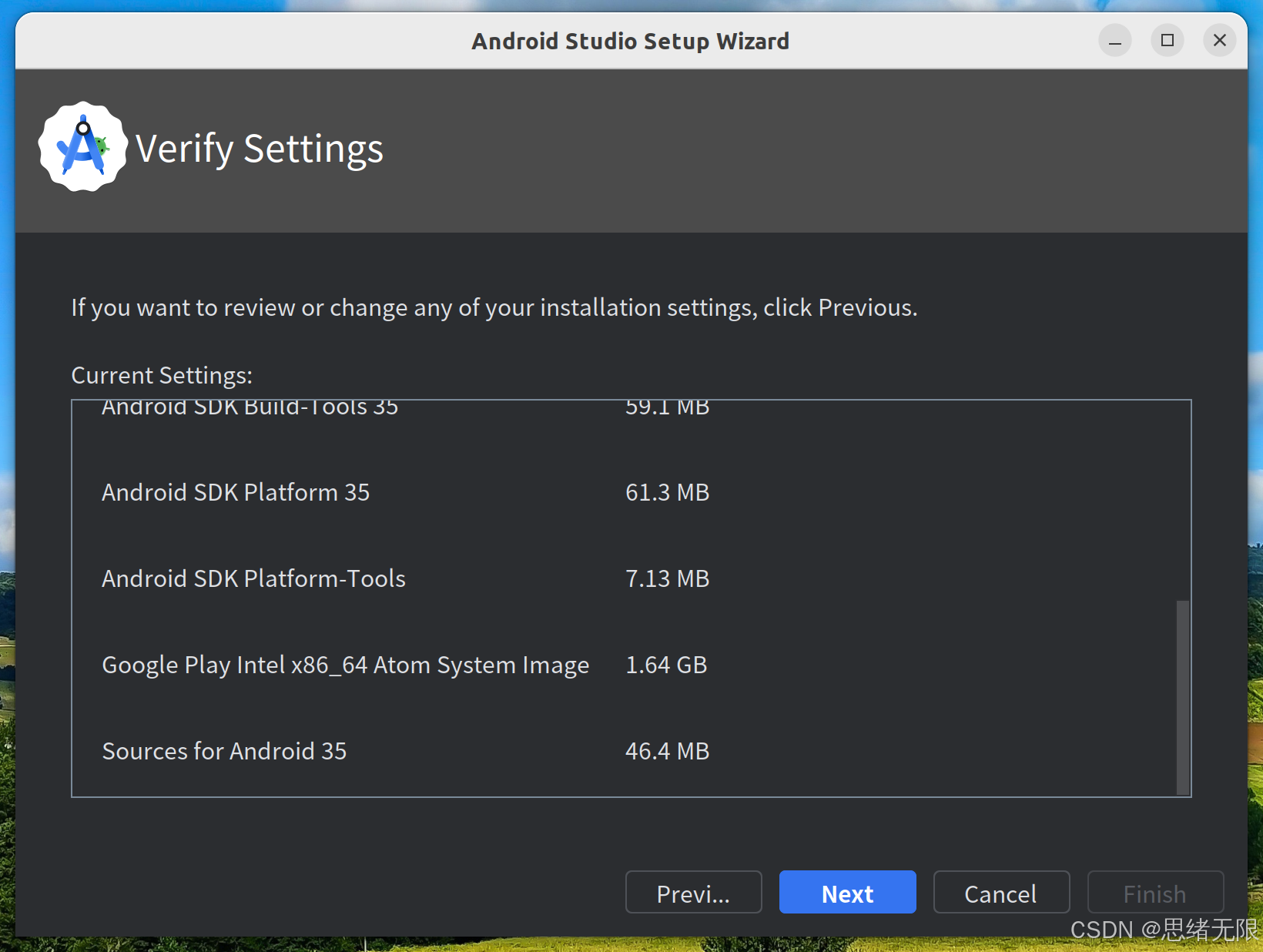
Task: Click the 61.3 MB size value
Action: pos(667,492)
